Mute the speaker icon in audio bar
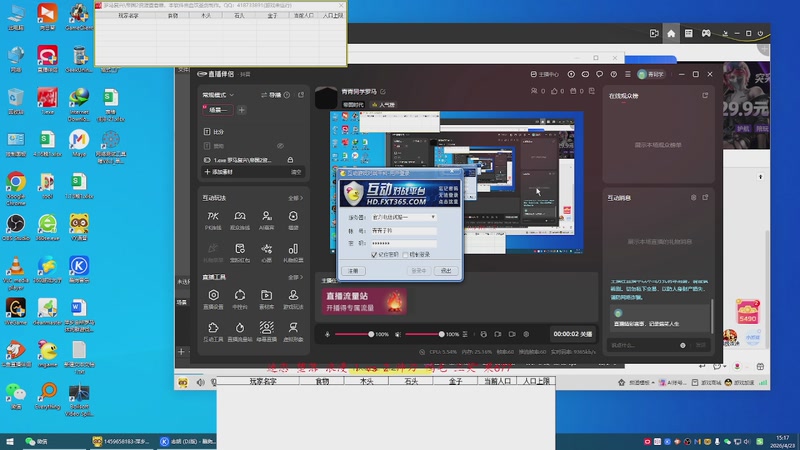The height and width of the screenshot is (450, 800). point(398,334)
